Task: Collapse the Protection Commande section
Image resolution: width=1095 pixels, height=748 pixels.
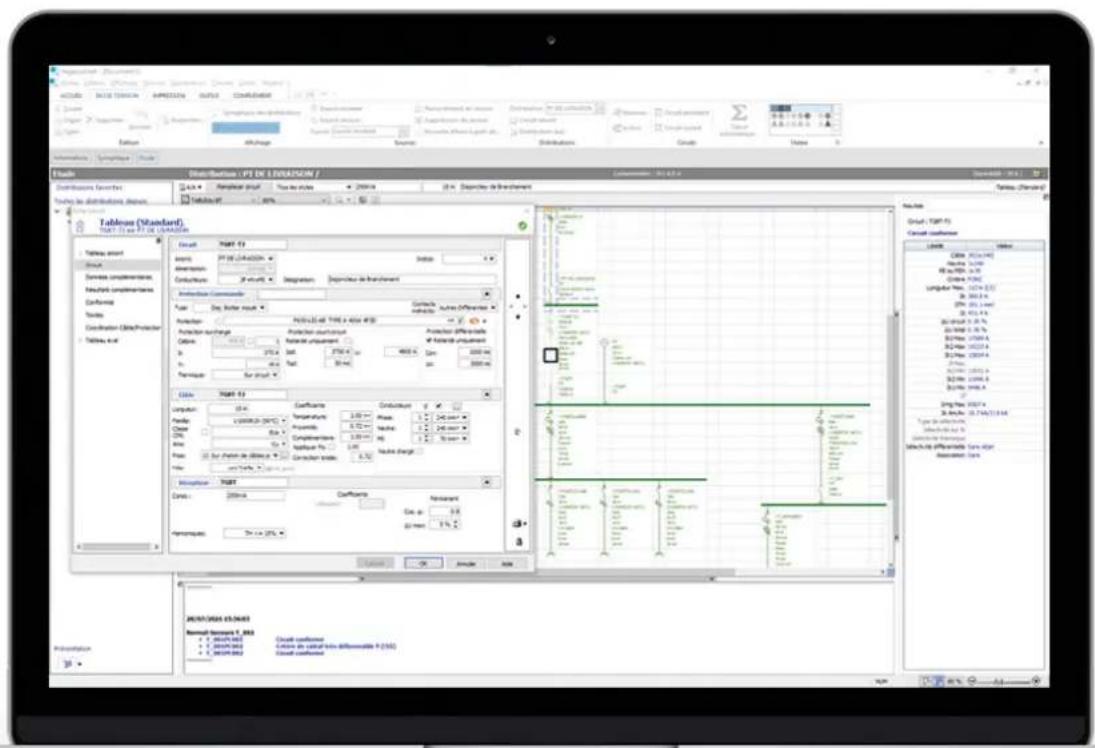Action: point(487,294)
